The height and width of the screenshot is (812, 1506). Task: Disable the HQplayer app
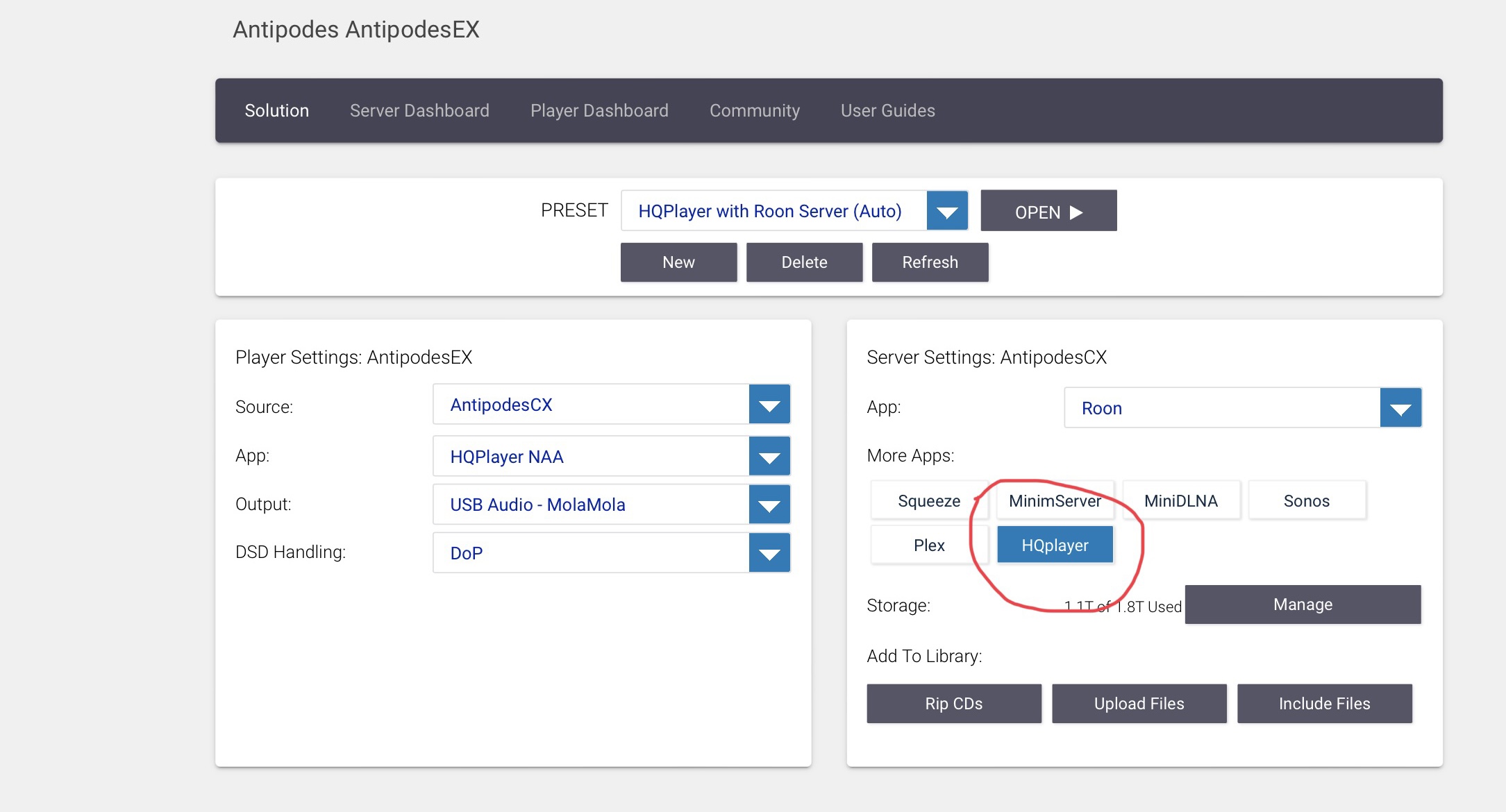point(1055,545)
